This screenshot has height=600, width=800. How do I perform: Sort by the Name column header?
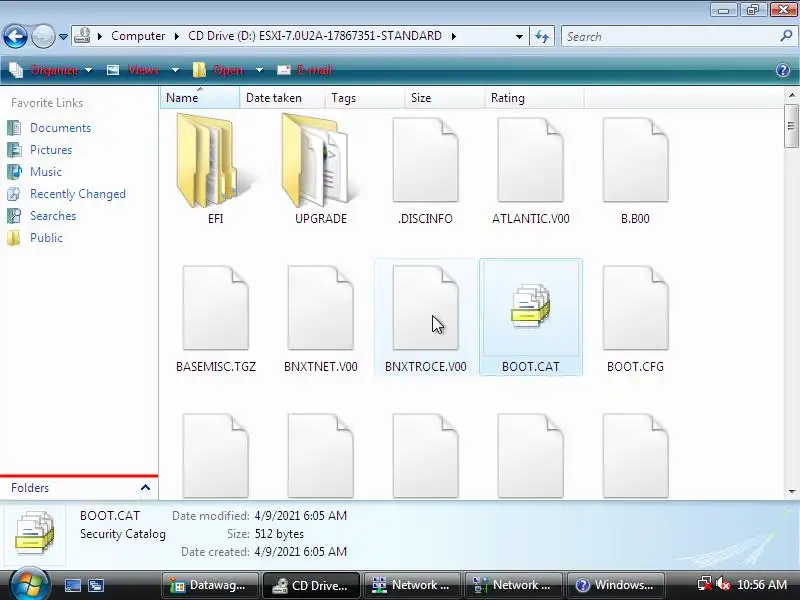(x=199, y=97)
